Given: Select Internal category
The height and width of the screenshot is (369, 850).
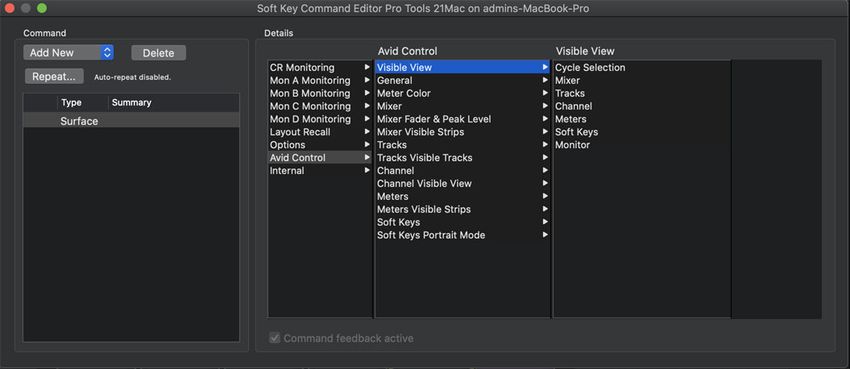Looking at the screenshot, I should (x=320, y=171).
